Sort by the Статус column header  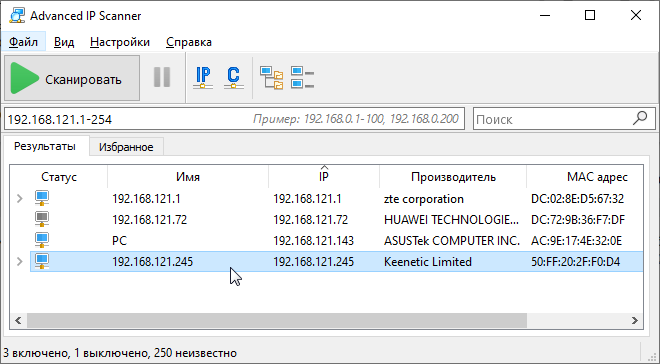(x=59, y=177)
